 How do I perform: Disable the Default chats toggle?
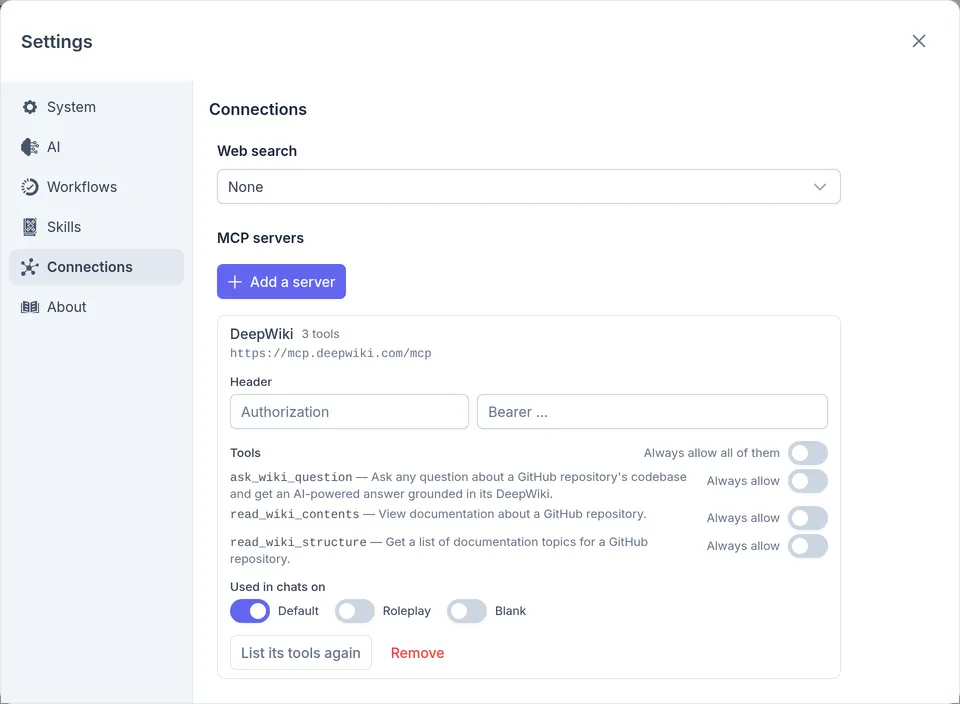(x=250, y=611)
